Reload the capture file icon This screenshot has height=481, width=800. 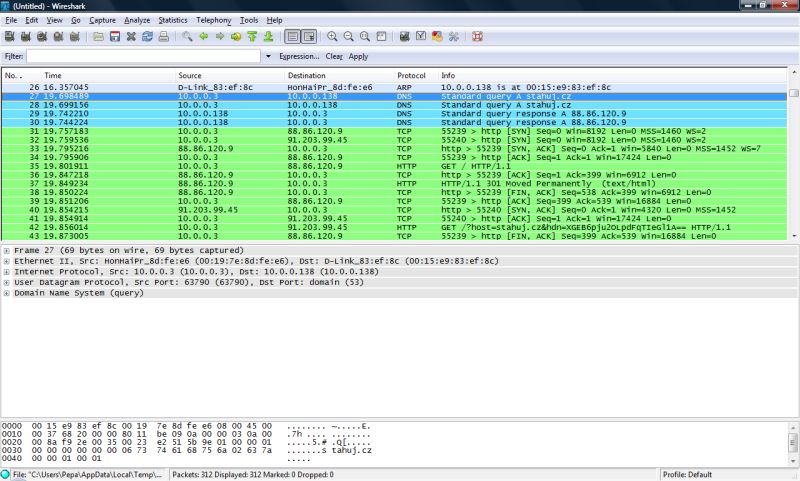click(147, 36)
